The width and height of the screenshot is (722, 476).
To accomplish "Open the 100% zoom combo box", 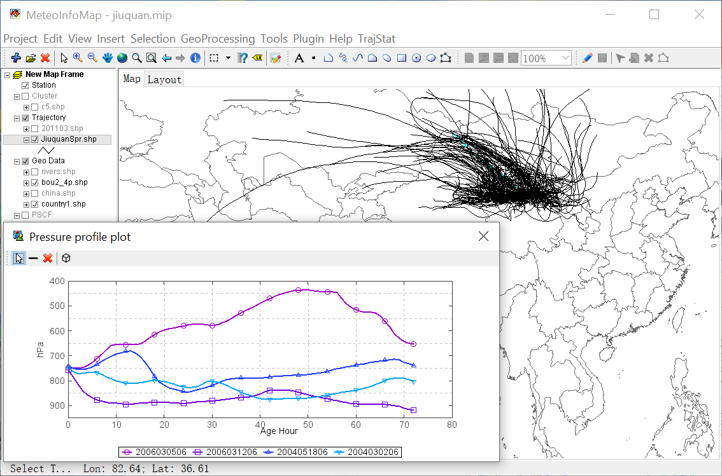I will [x=546, y=58].
